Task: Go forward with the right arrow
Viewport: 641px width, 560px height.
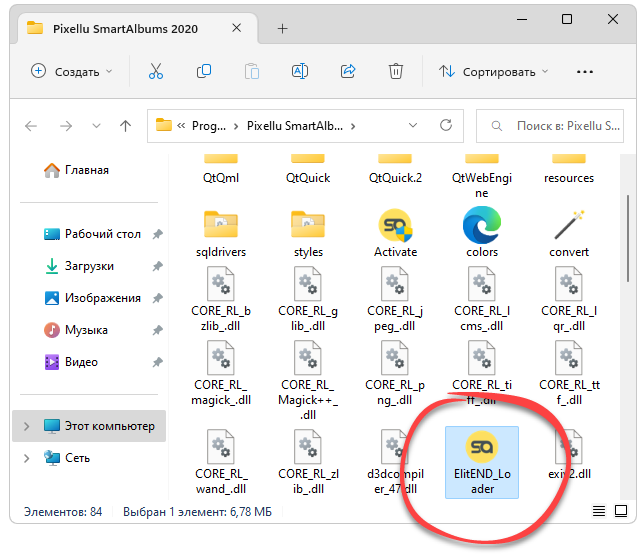Action: click(x=65, y=126)
